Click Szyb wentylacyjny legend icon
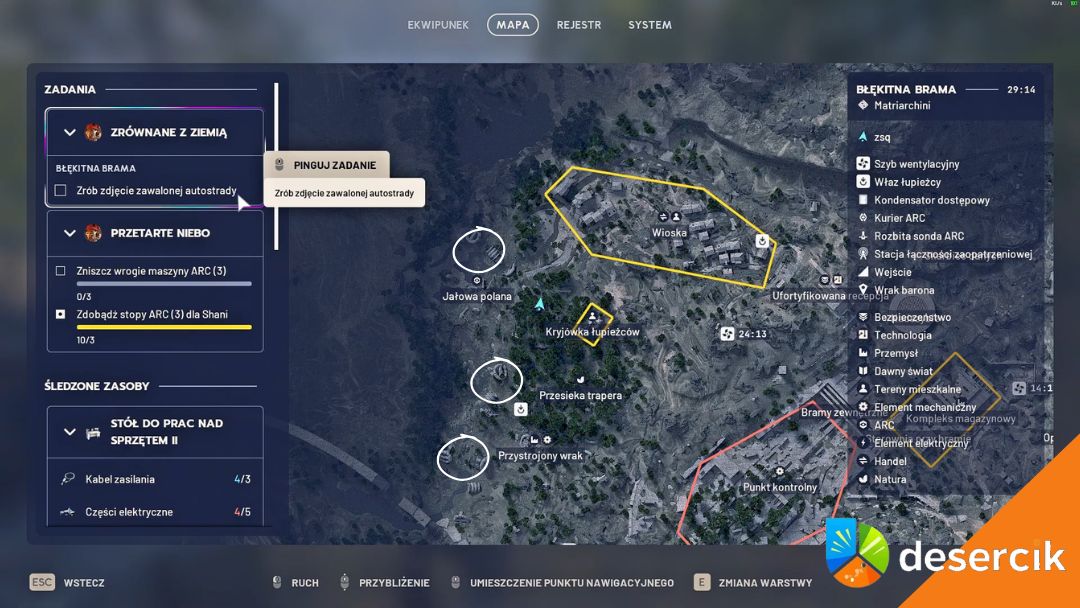 coord(863,164)
